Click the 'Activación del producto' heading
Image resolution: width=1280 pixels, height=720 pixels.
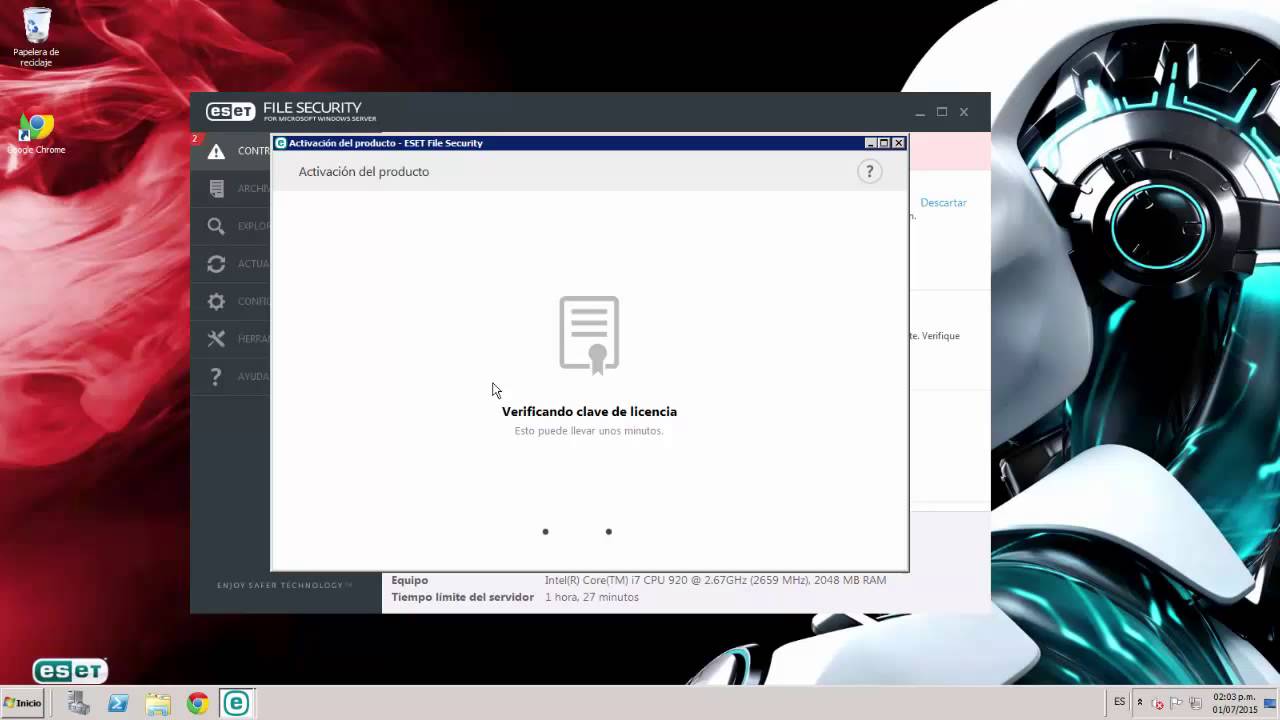tap(364, 172)
